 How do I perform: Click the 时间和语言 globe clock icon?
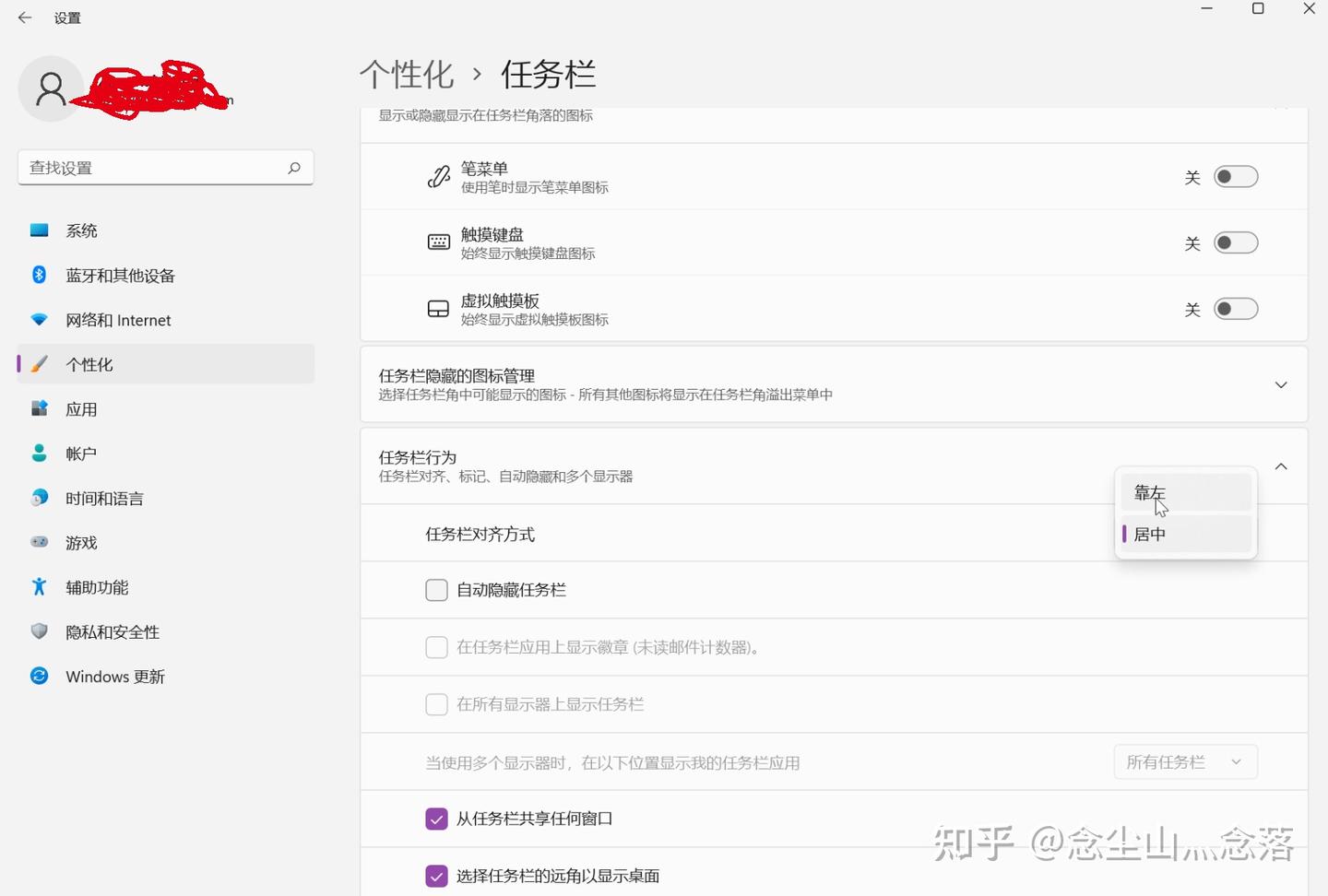[x=39, y=498]
